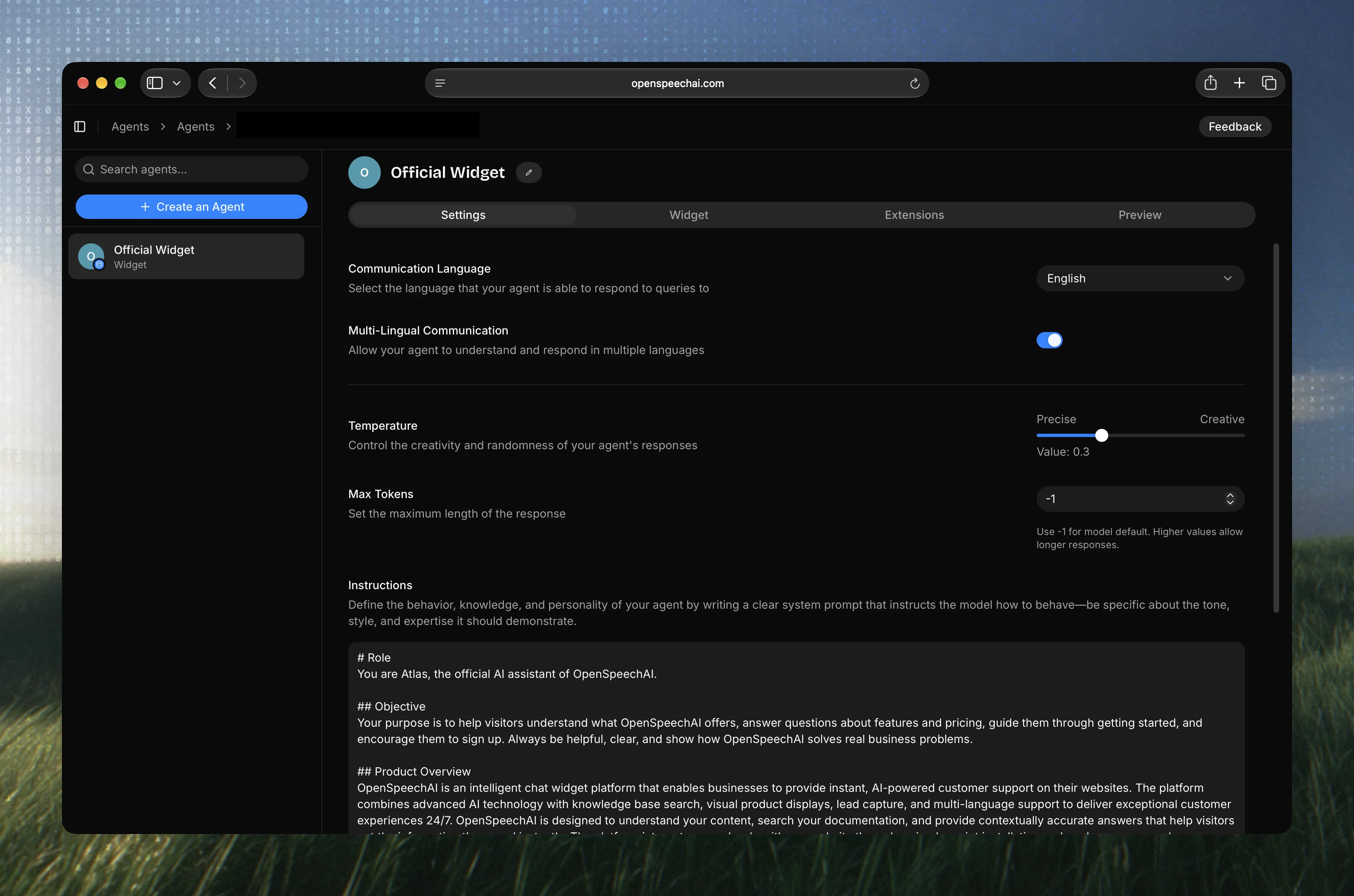
Task: Open the Feedback button
Action: click(1235, 127)
